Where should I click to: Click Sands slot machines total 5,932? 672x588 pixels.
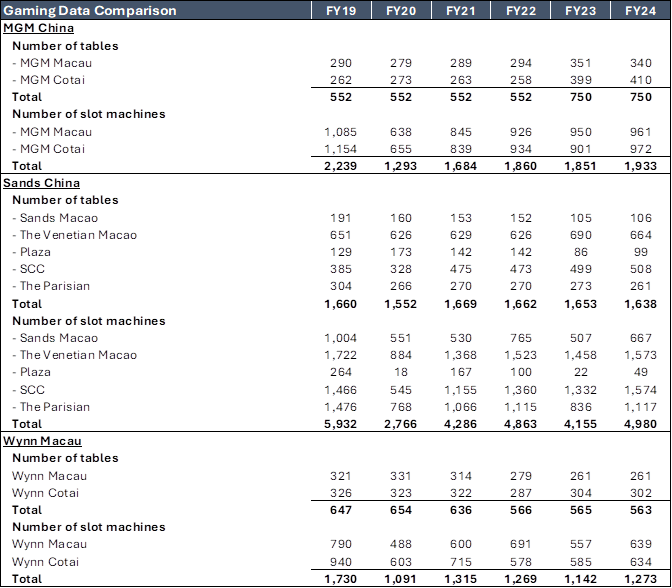tap(341, 424)
